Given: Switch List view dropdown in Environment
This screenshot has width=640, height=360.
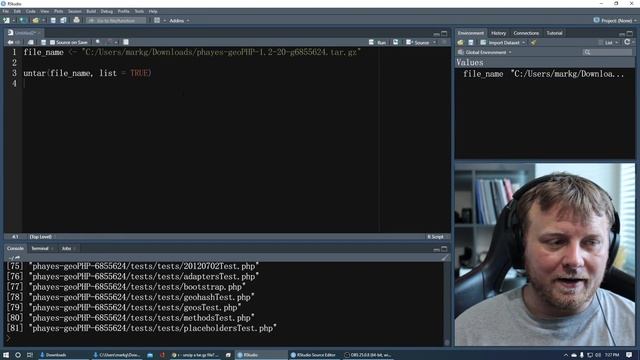Looking at the screenshot, I should pyautogui.click(x=608, y=42).
